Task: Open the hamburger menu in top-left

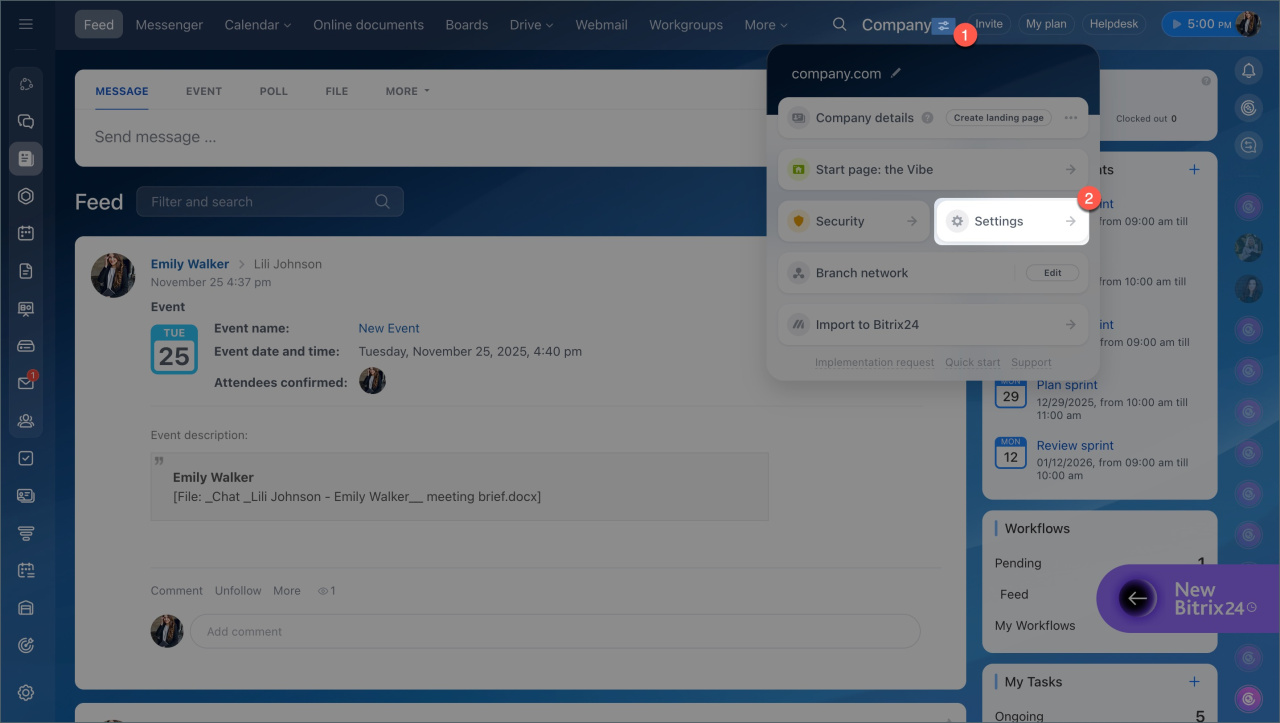Action: [x=26, y=24]
